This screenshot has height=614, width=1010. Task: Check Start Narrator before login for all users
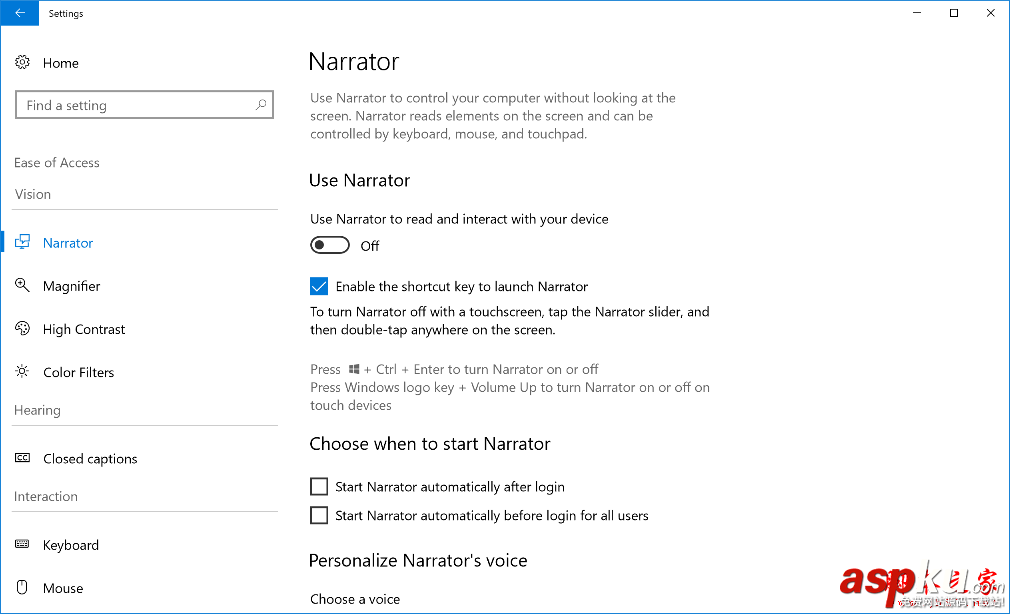pos(319,516)
